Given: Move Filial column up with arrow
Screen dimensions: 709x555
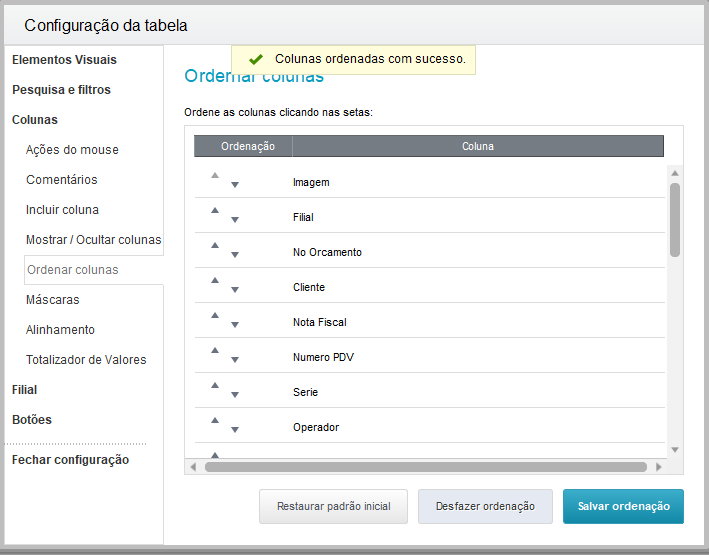Looking at the screenshot, I should click(215, 210).
